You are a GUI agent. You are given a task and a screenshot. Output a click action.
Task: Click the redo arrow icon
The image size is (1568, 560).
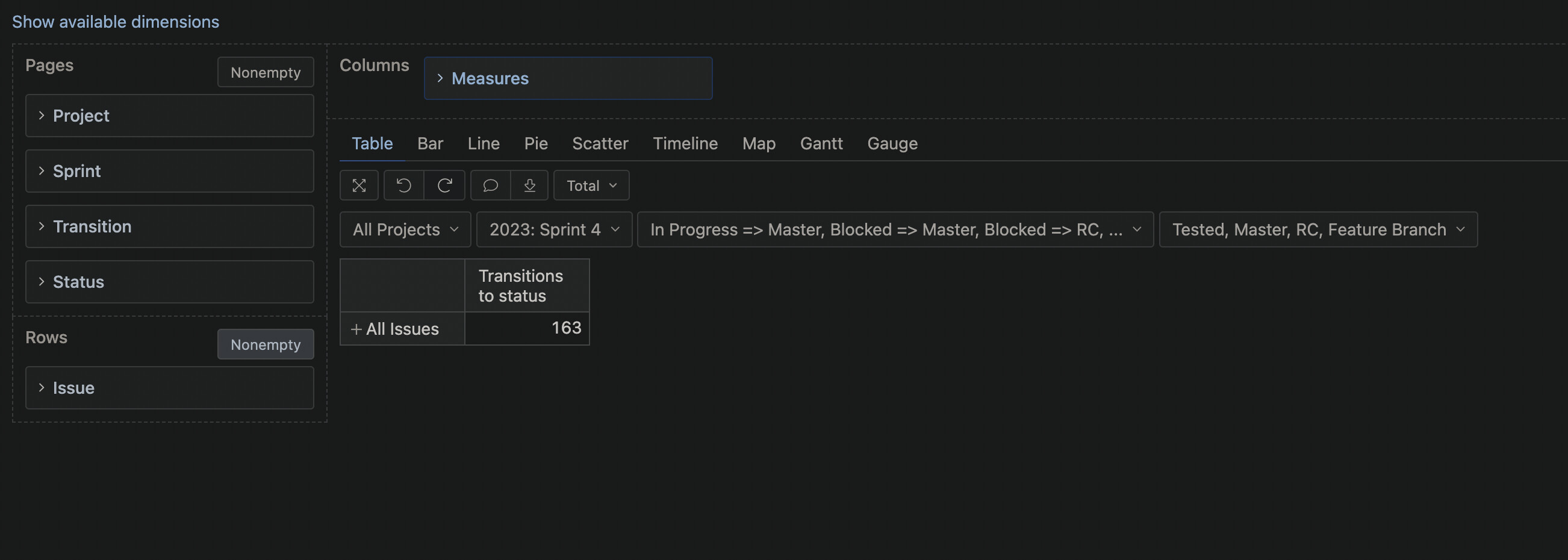[x=444, y=185]
